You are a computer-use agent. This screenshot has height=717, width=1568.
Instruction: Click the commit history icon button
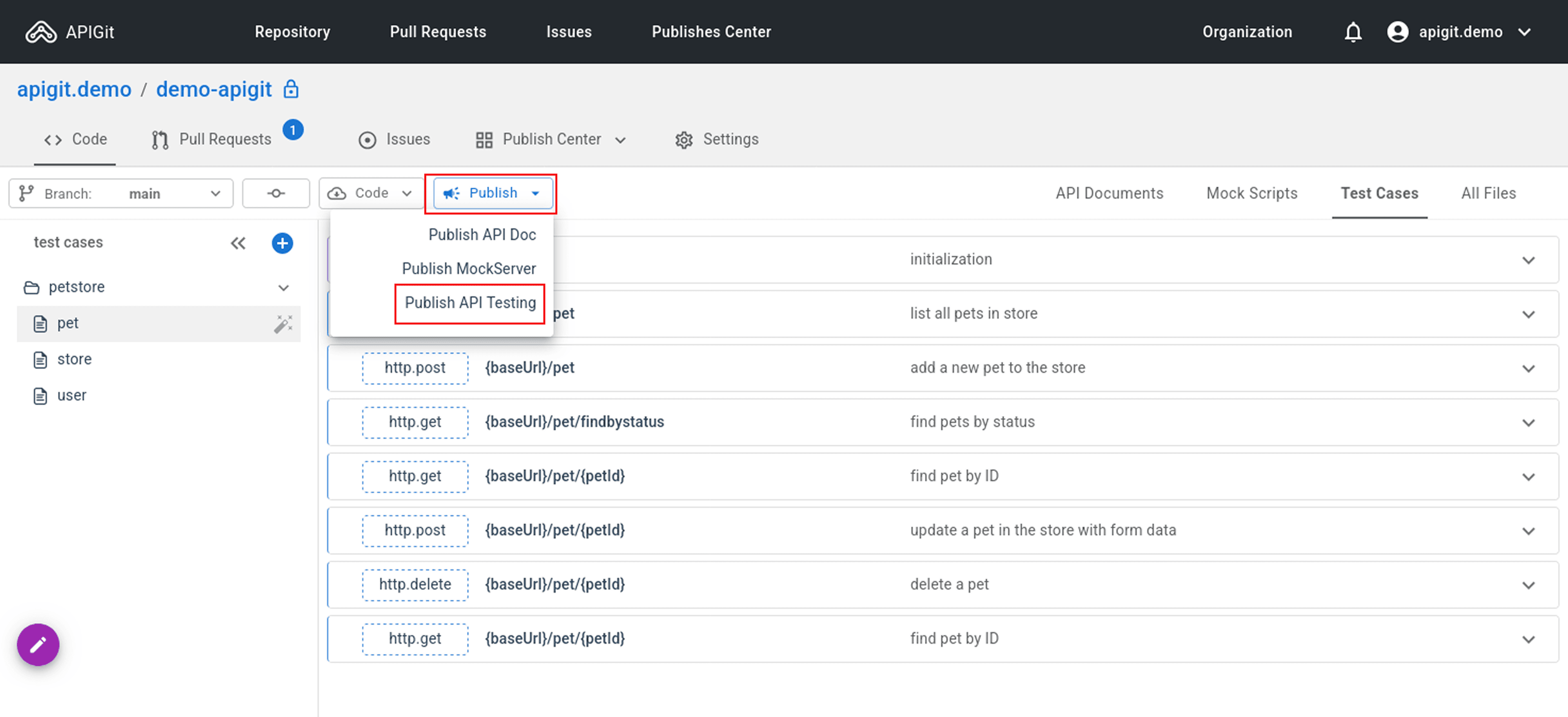coord(276,193)
